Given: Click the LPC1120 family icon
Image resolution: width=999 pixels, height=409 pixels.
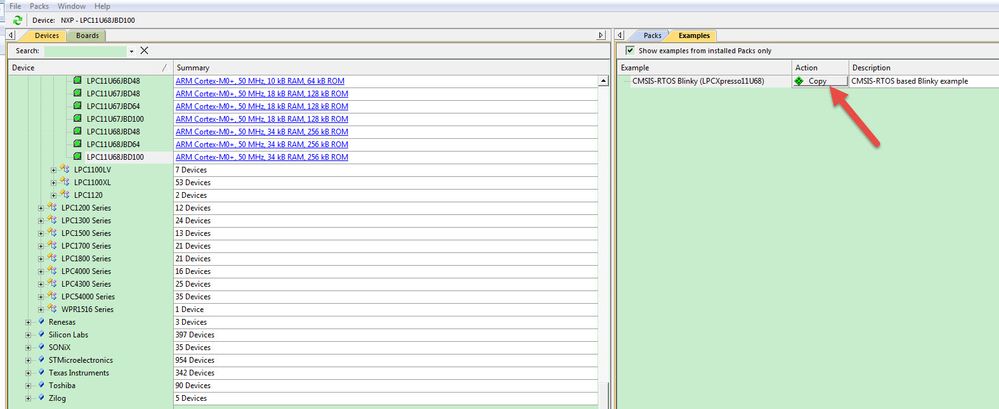Looking at the screenshot, I should click(x=64, y=195).
